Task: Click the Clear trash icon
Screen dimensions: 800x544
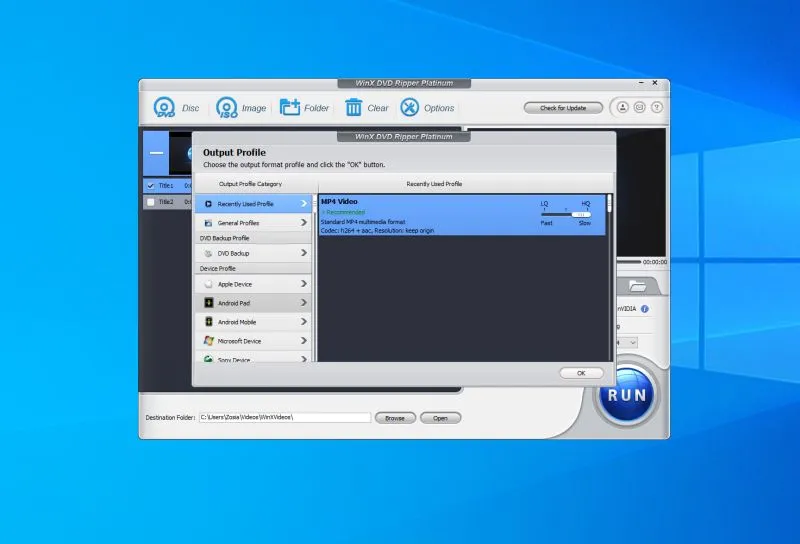Action: [353, 108]
